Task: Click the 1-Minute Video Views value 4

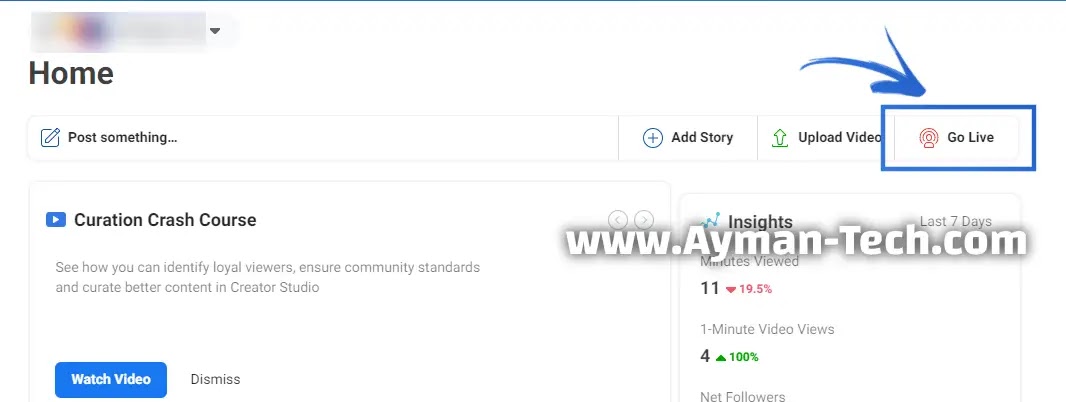Action: point(705,356)
